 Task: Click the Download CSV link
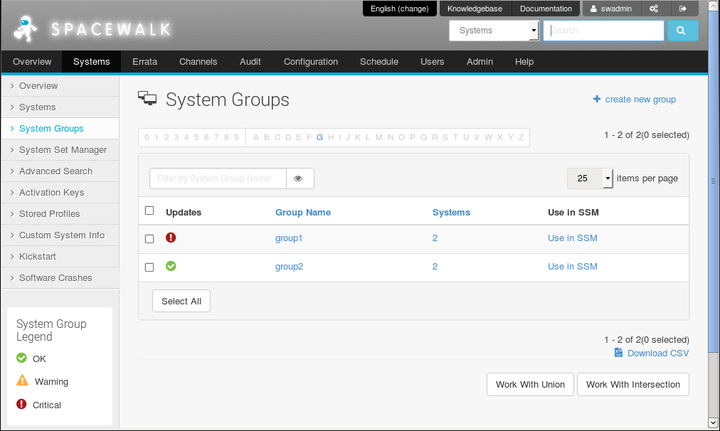tap(658, 353)
